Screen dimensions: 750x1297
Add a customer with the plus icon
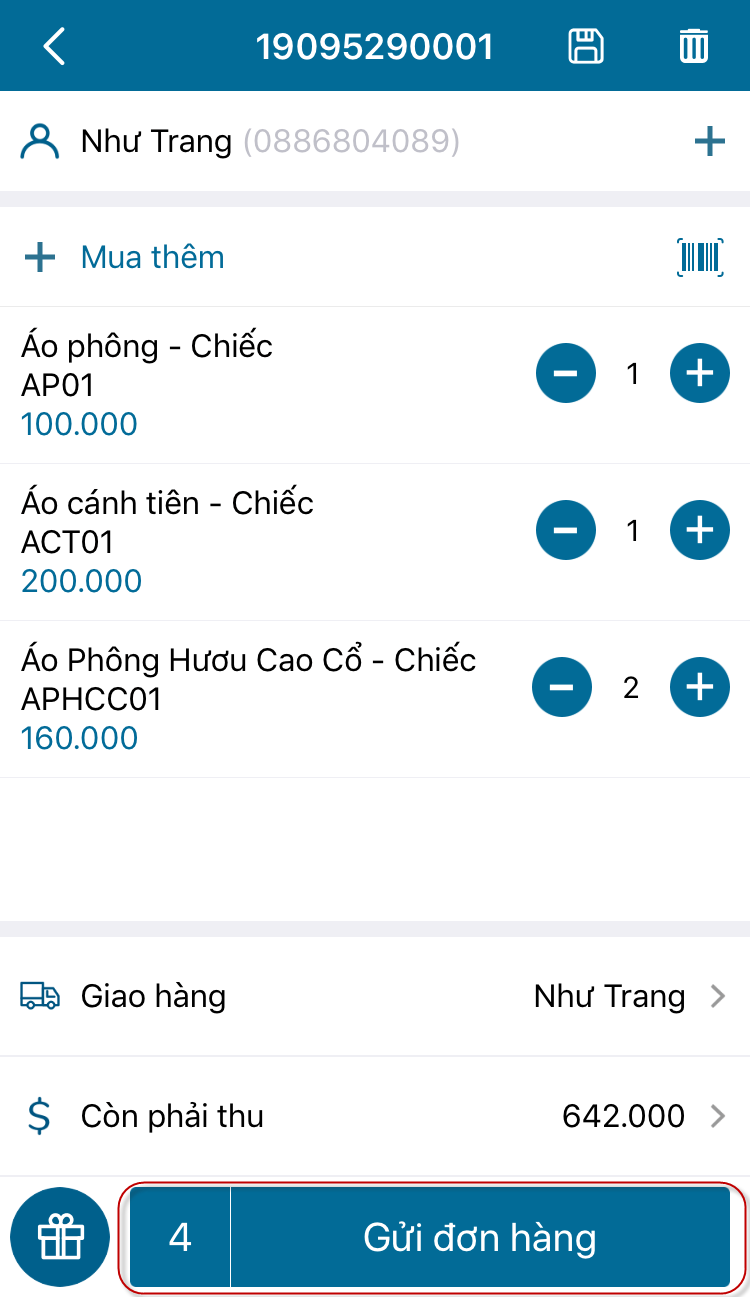click(x=709, y=142)
